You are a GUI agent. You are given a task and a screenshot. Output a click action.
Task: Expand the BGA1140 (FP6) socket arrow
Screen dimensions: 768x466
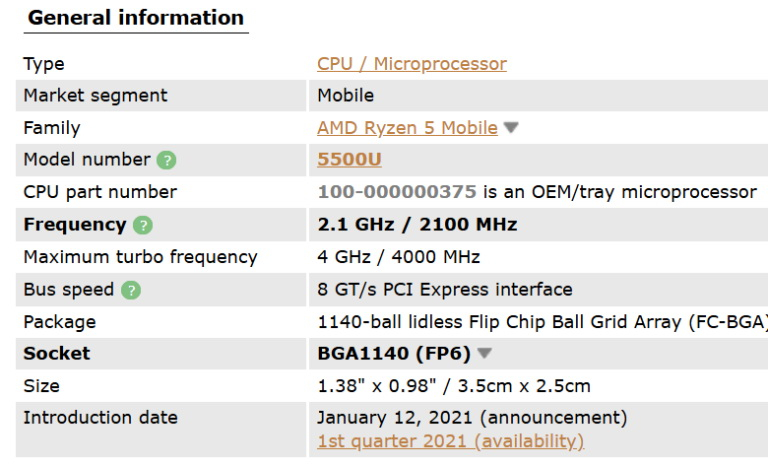point(485,353)
